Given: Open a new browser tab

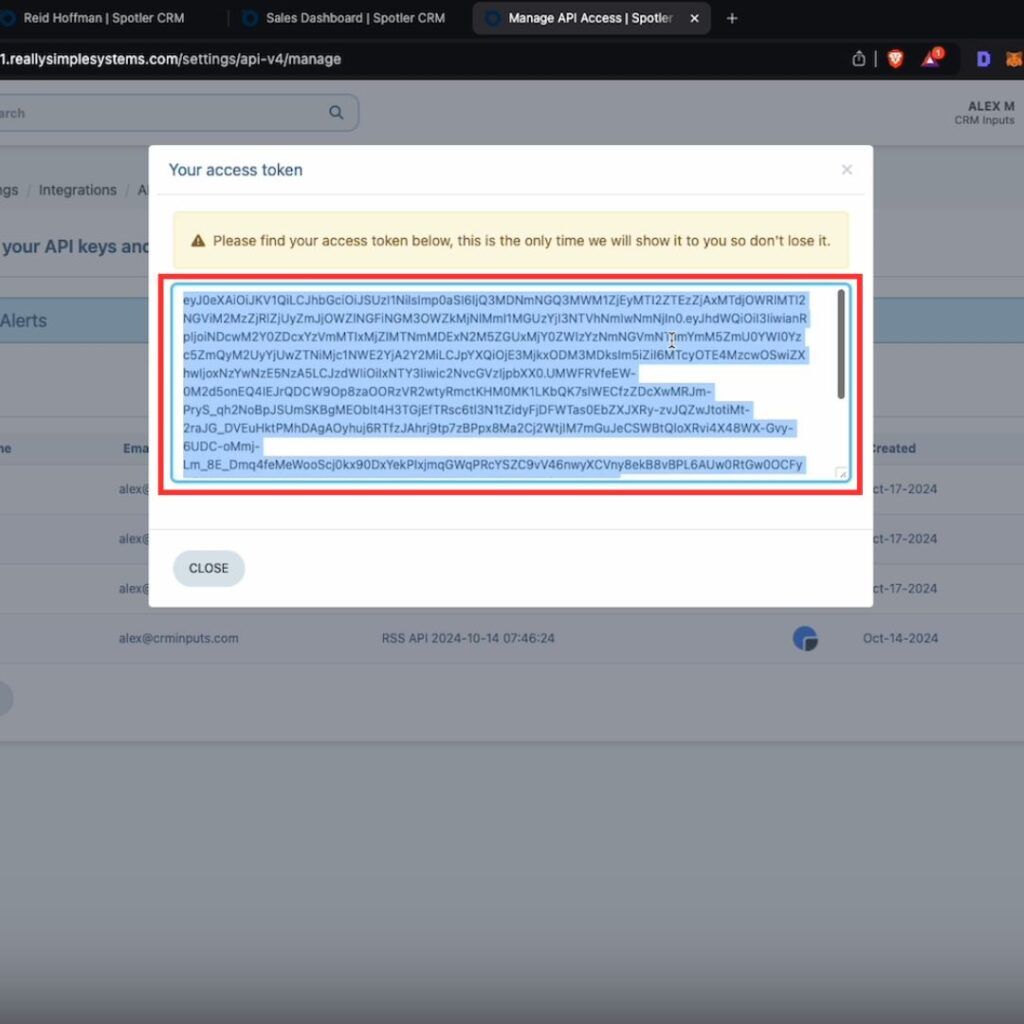Looking at the screenshot, I should 731,18.
